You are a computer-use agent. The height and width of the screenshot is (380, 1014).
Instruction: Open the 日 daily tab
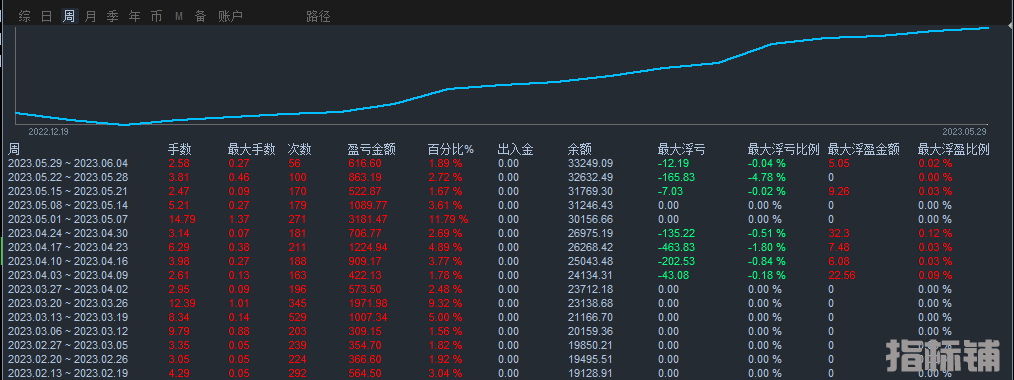[x=47, y=16]
